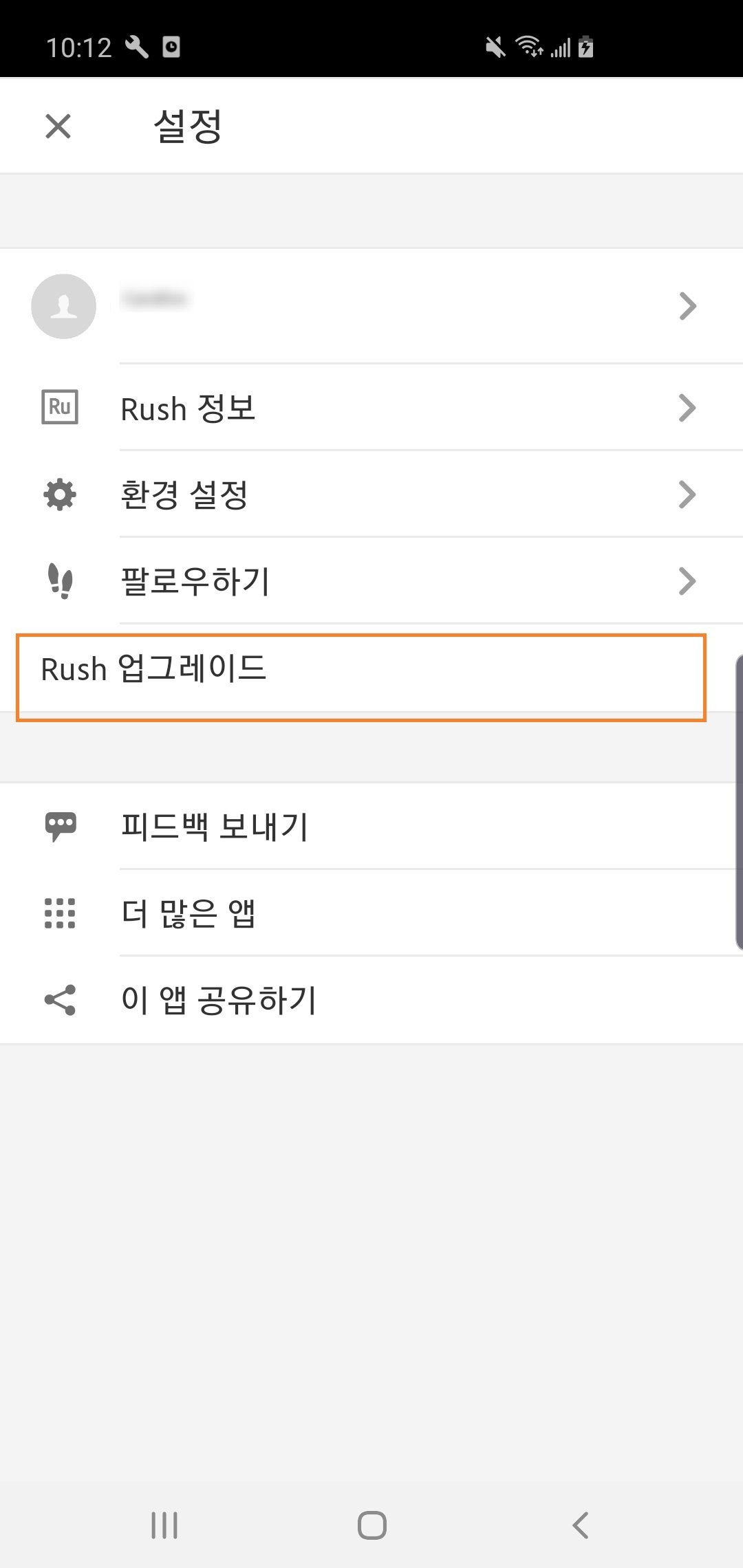Click the grid icon beside 더 많은 앱
The height and width of the screenshot is (1568, 743).
61,913
